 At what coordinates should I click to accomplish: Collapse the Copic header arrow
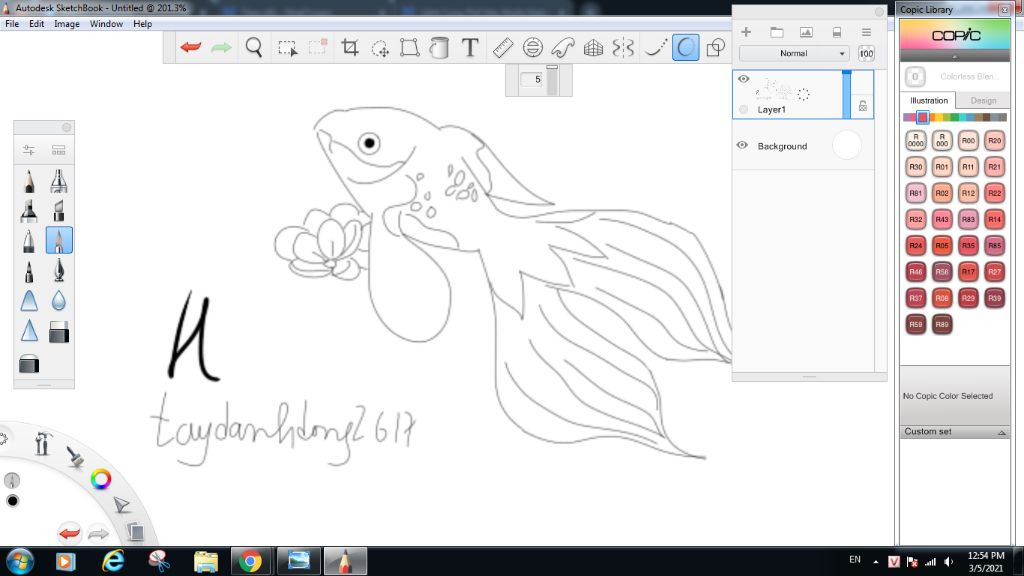[955, 57]
